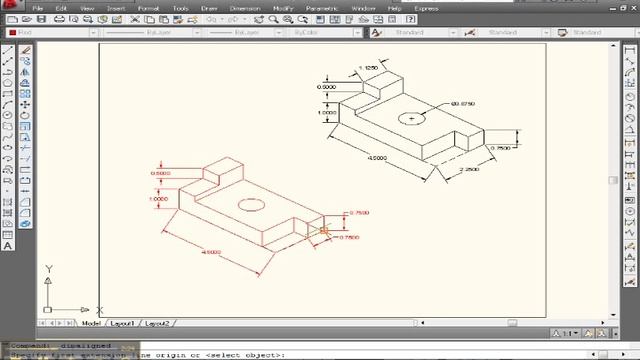Select the Radius dimension tool
640x360 pixels.
630,97
